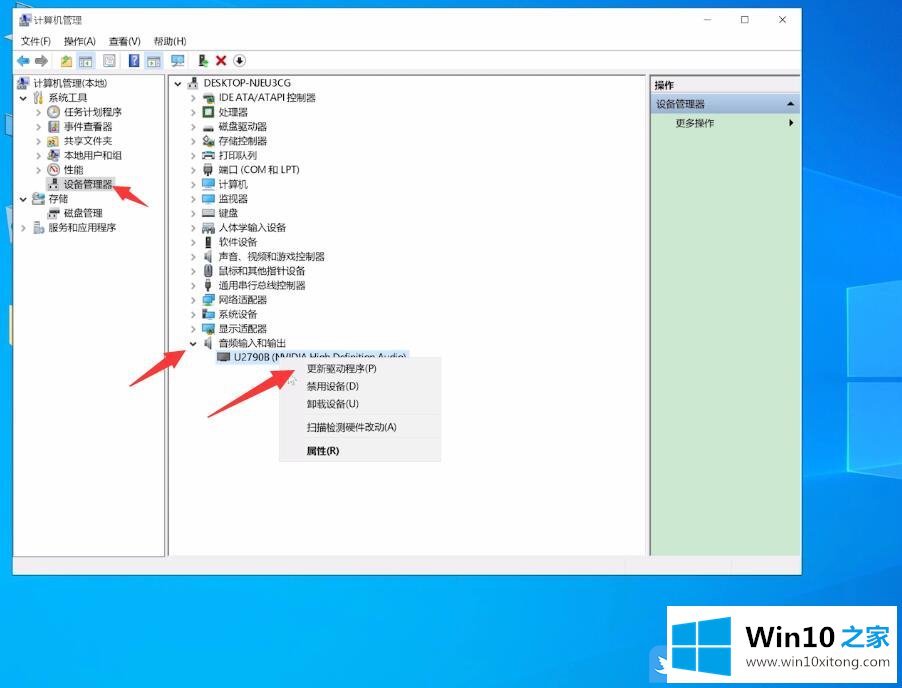Toggle Show/Hide Console Tree toolbar icon
Screen dimensions: 902x688
pyautogui.click(x=86, y=60)
